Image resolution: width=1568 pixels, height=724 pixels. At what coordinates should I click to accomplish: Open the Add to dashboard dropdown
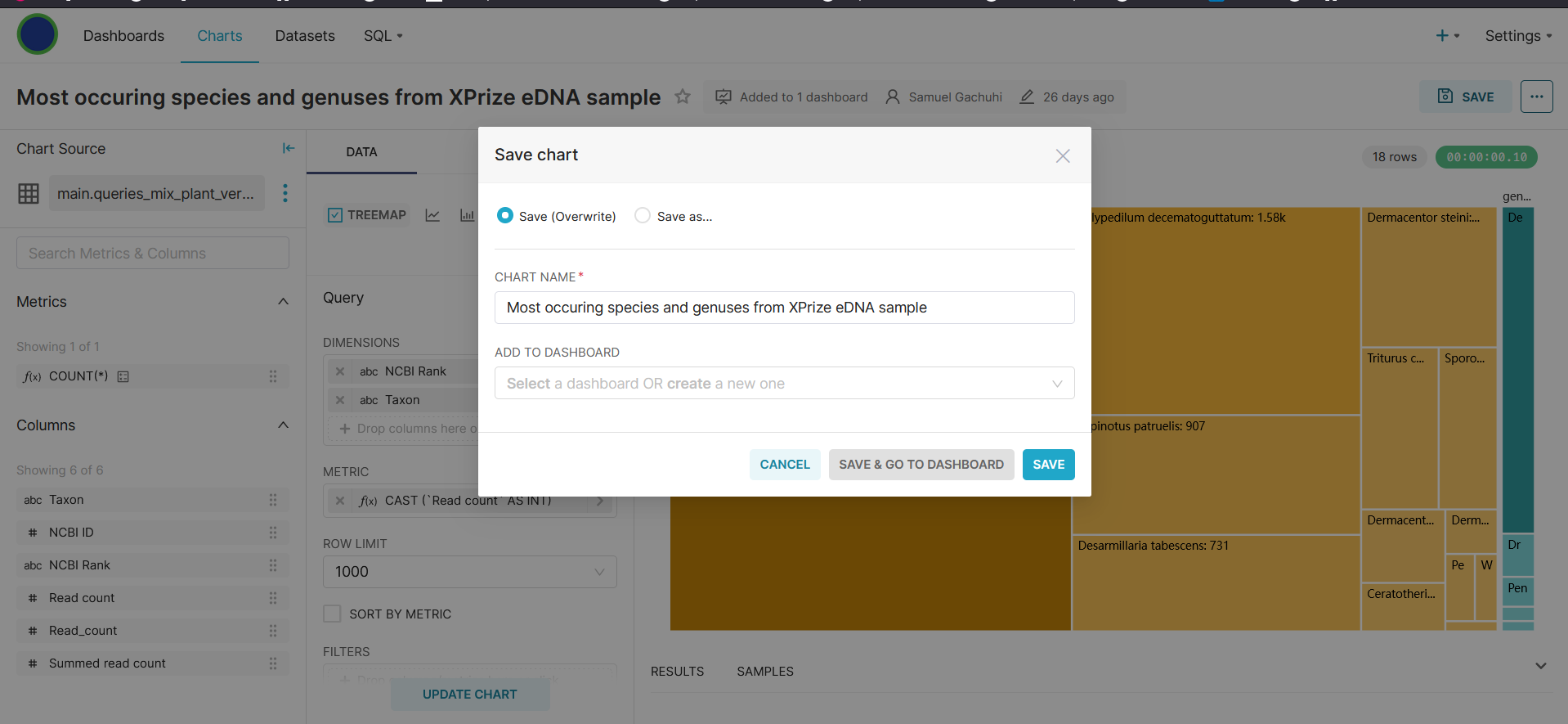[784, 383]
